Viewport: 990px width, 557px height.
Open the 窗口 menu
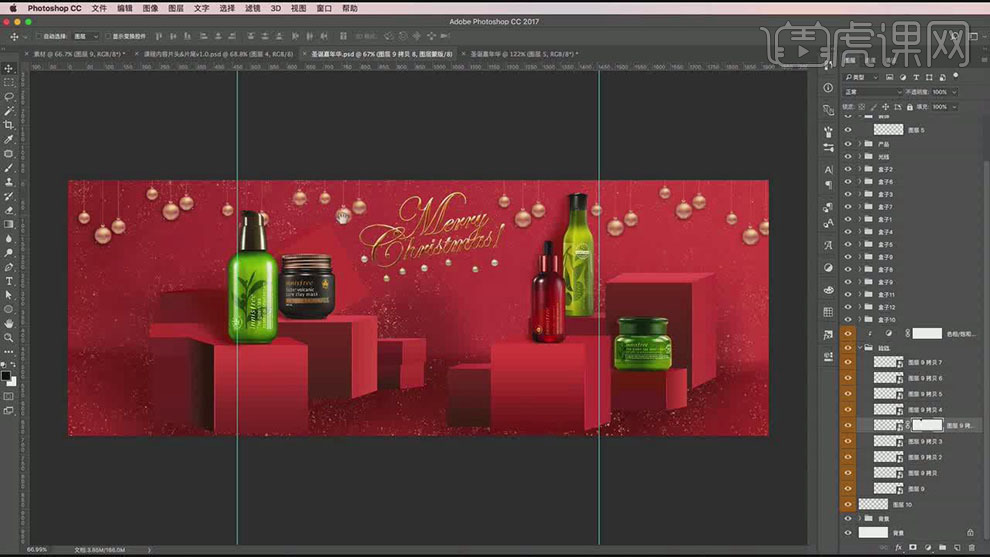(324, 8)
